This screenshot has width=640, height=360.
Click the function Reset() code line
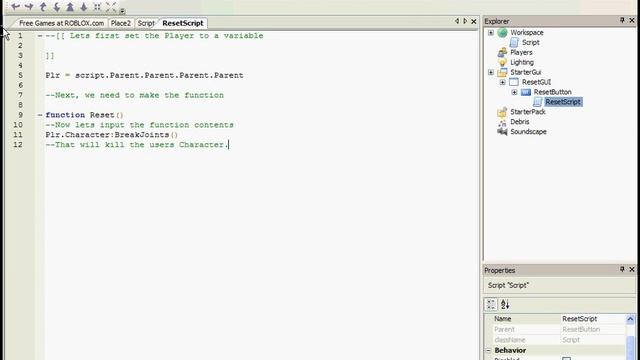coord(84,115)
